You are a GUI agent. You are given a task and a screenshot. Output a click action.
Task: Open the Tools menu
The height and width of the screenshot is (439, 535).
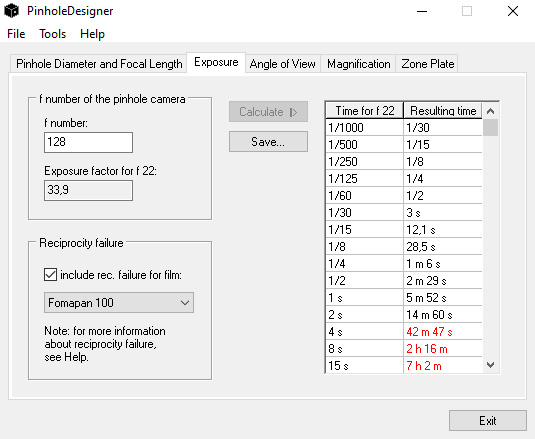52,34
